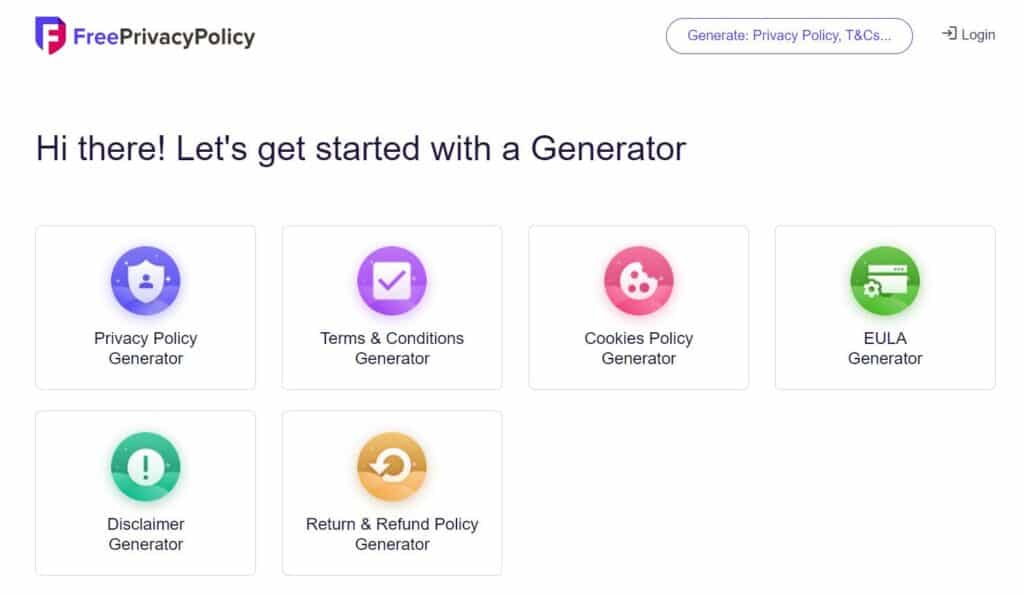Viewport: 1024px width, 595px height.
Task: Click the pink cookie icon
Action: (639, 281)
